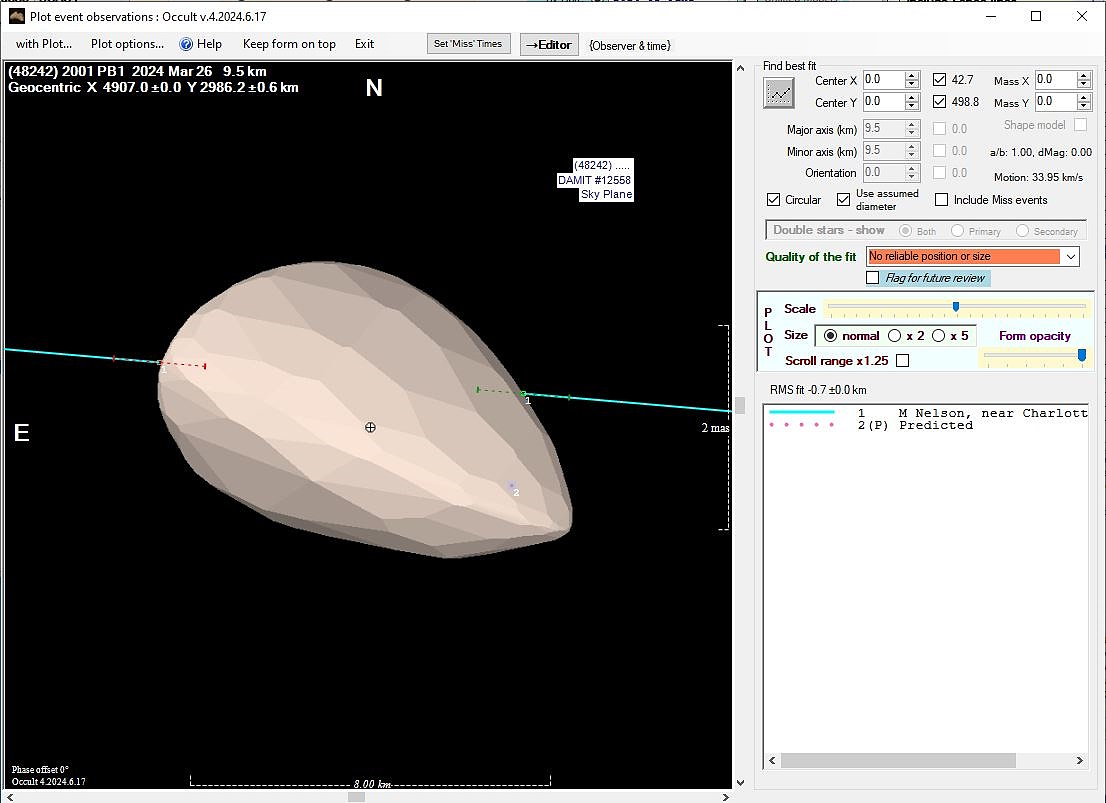The height and width of the screenshot is (803, 1106).
Task: Click the scroll down arrow beside plot
Action: click(x=740, y=782)
